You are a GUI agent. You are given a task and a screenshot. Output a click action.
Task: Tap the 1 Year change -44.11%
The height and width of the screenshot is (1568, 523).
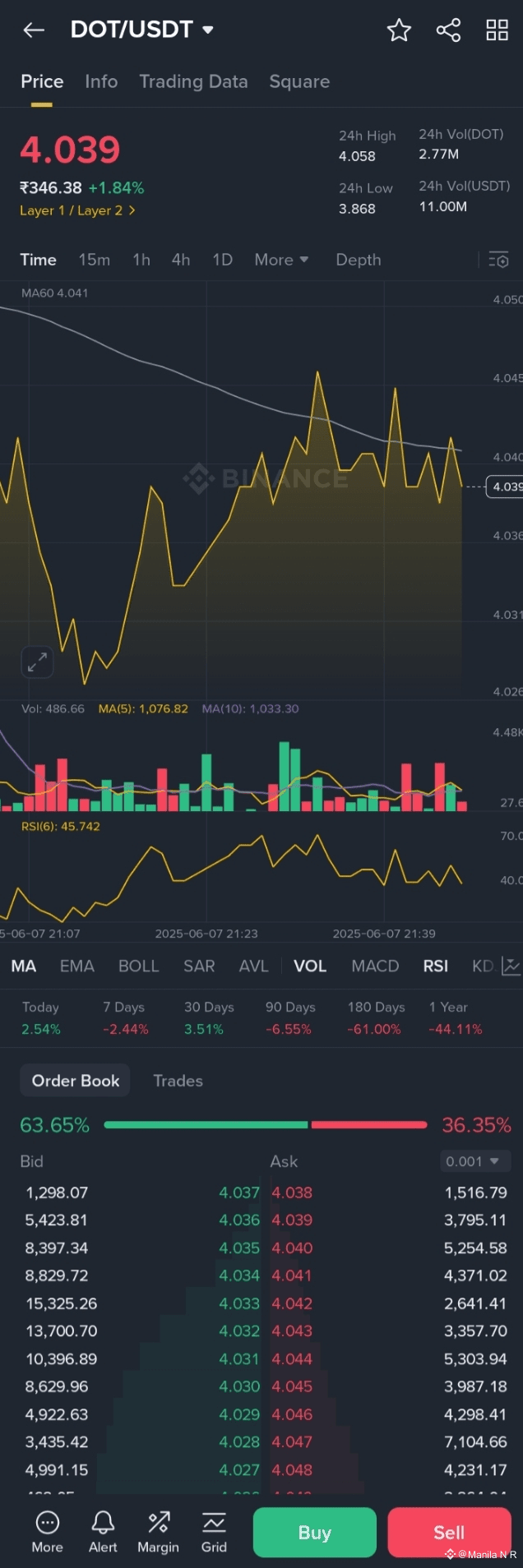[456, 1029]
